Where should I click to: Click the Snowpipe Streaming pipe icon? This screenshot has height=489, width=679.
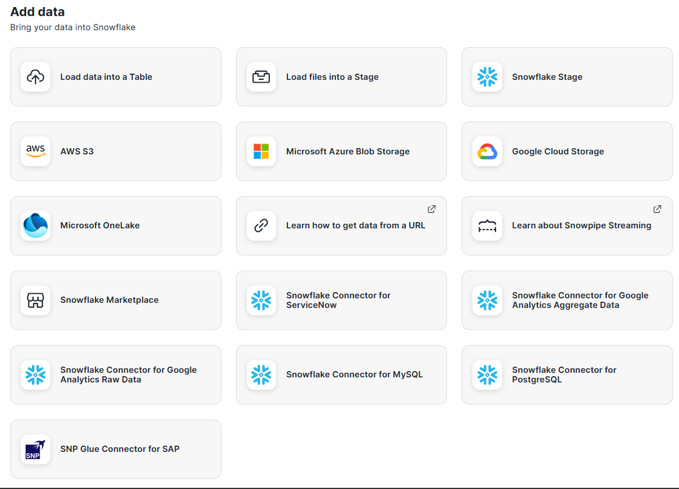(x=487, y=226)
